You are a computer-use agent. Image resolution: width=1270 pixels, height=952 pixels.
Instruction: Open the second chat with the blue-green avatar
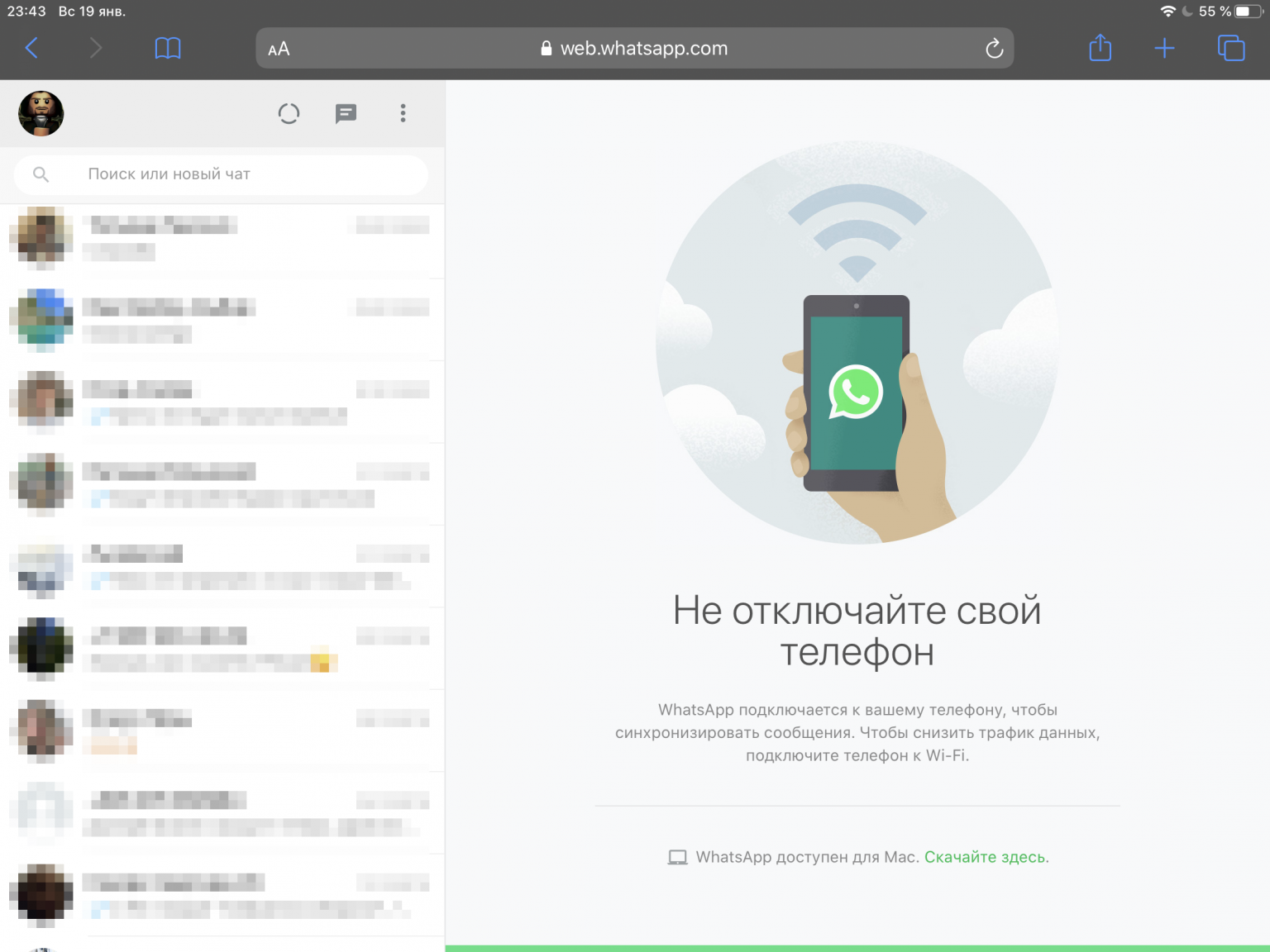(x=222, y=320)
